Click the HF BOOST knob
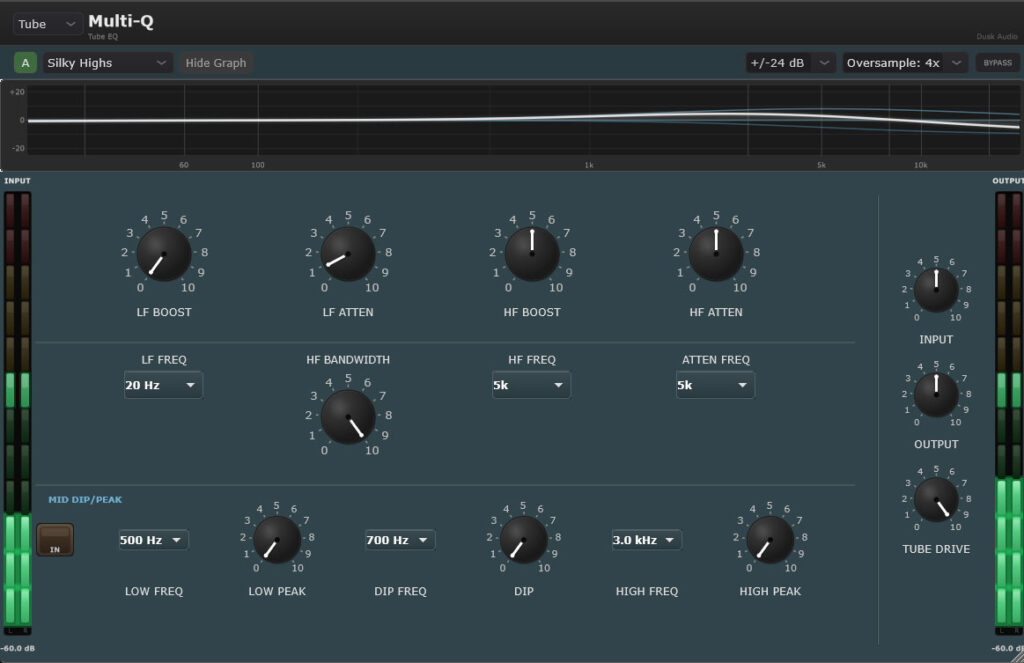The image size is (1024, 663). click(x=532, y=253)
